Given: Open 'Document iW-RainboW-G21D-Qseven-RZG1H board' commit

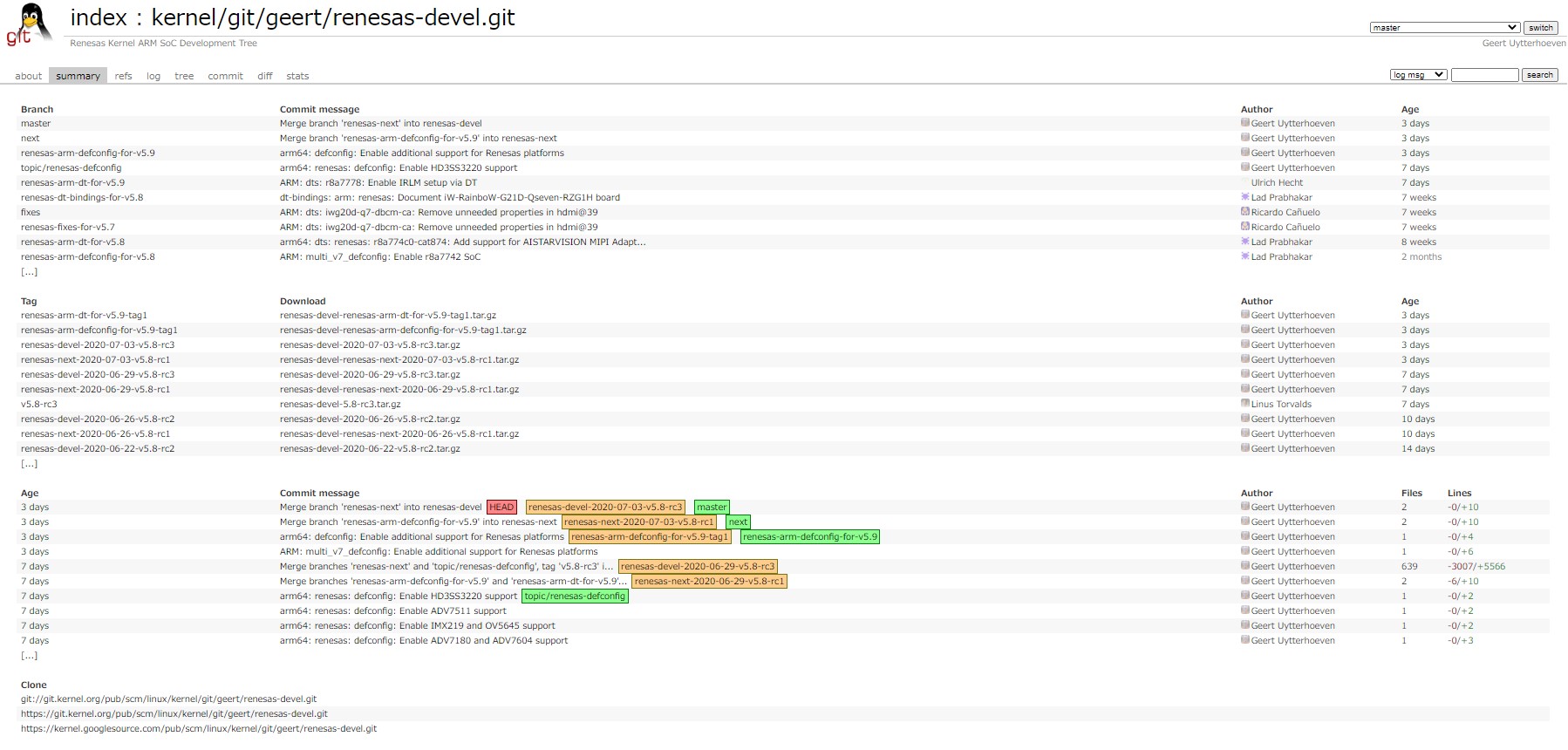Looking at the screenshot, I should tap(450, 198).
